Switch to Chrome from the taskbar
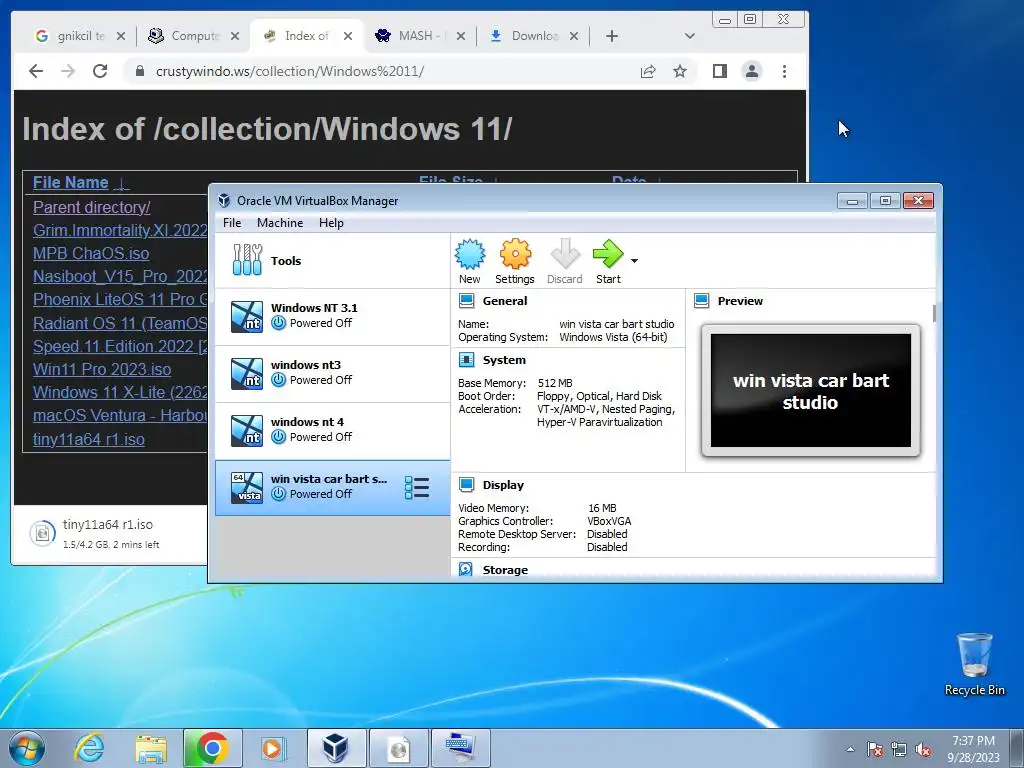The height and width of the screenshot is (768, 1024). click(212, 748)
